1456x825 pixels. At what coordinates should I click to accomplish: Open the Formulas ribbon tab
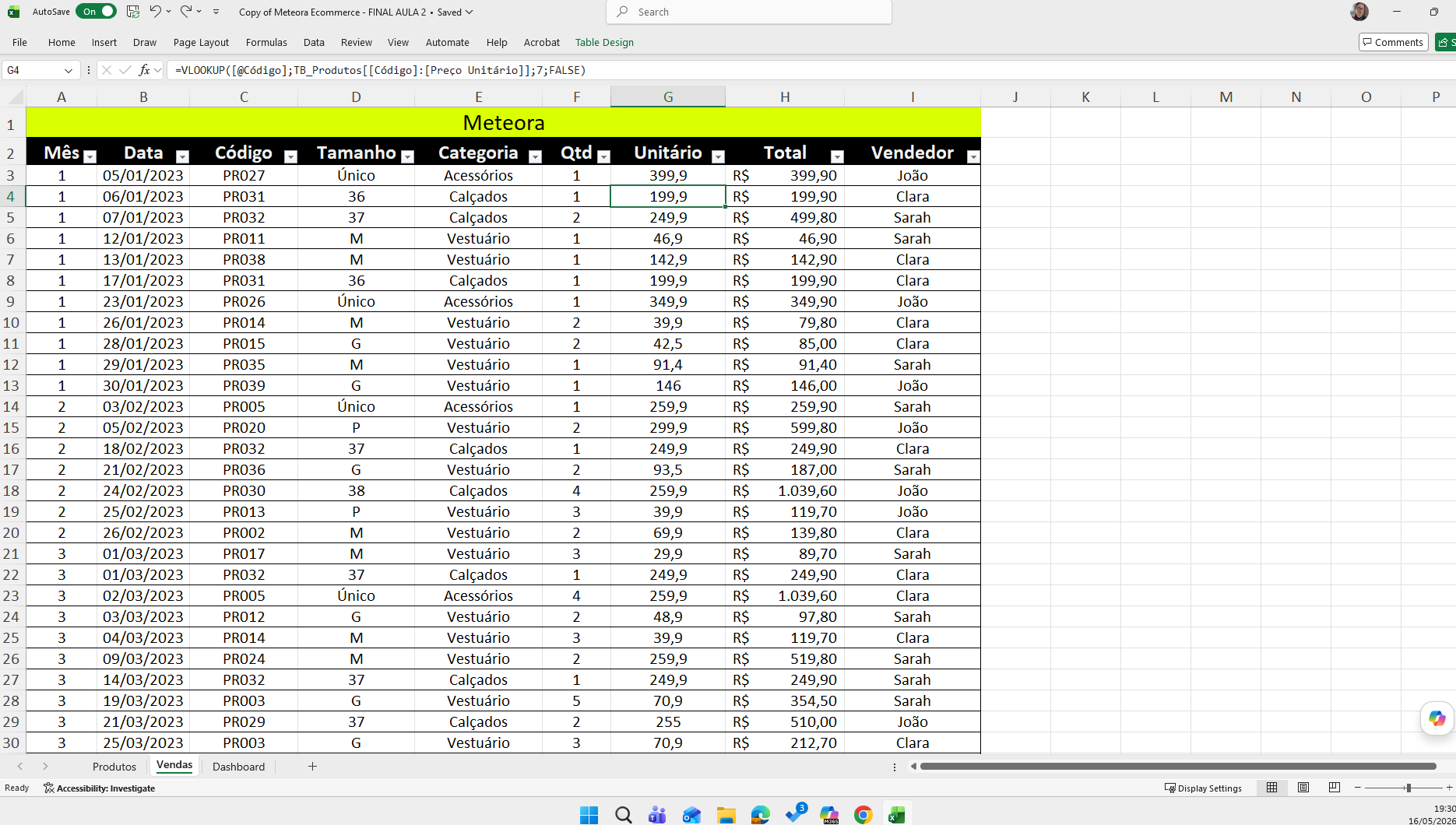point(266,42)
